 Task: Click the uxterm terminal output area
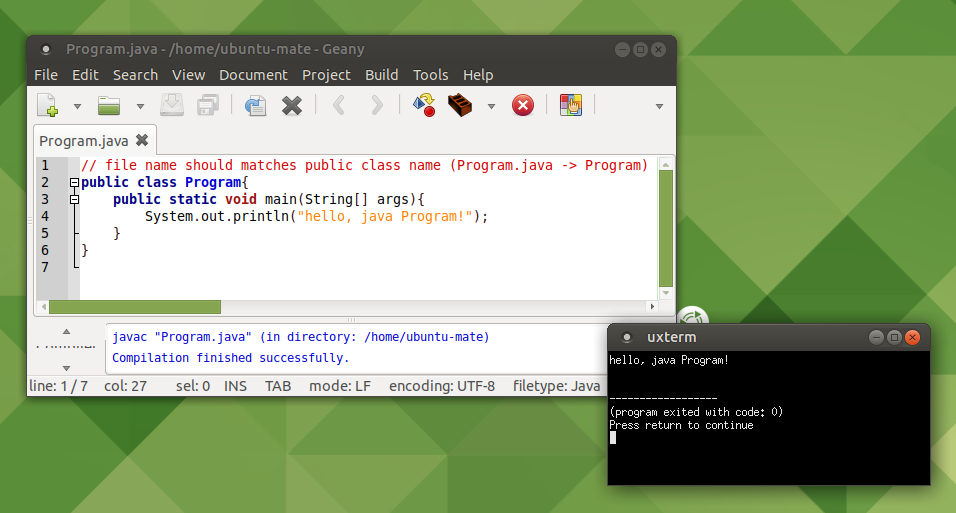pyautogui.click(x=769, y=418)
